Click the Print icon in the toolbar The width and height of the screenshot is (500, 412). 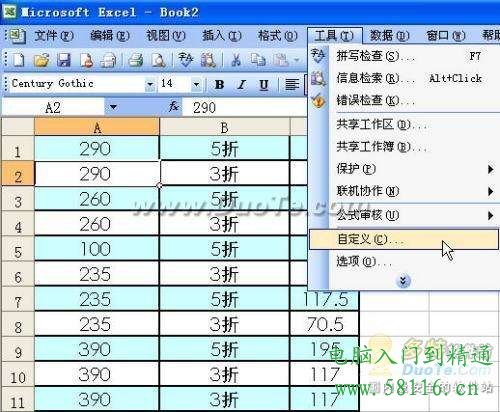pyautogui.click(x=136, y=60)
